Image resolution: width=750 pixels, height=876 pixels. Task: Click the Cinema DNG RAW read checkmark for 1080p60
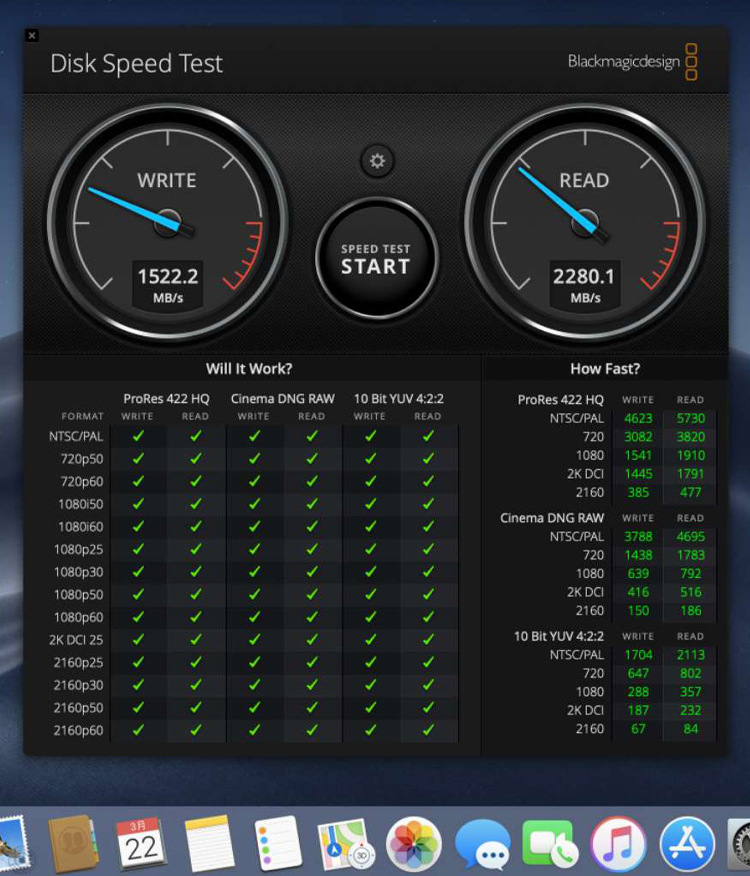coord(312,617)
